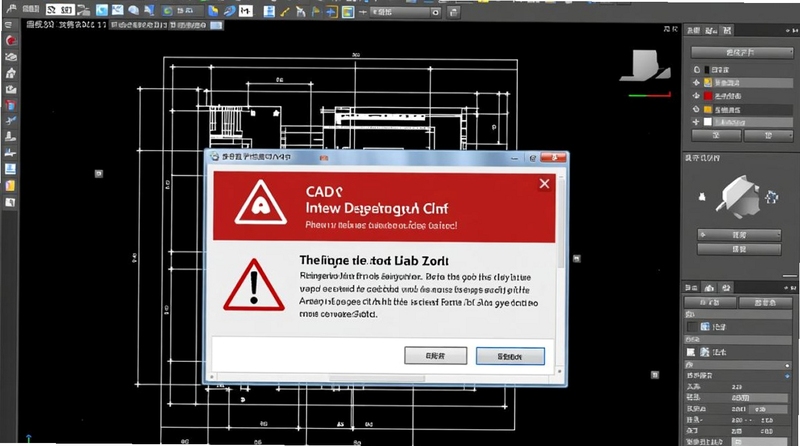
Task: Click the wide button at top of layers panel
Action: click(x=742, y=53)
